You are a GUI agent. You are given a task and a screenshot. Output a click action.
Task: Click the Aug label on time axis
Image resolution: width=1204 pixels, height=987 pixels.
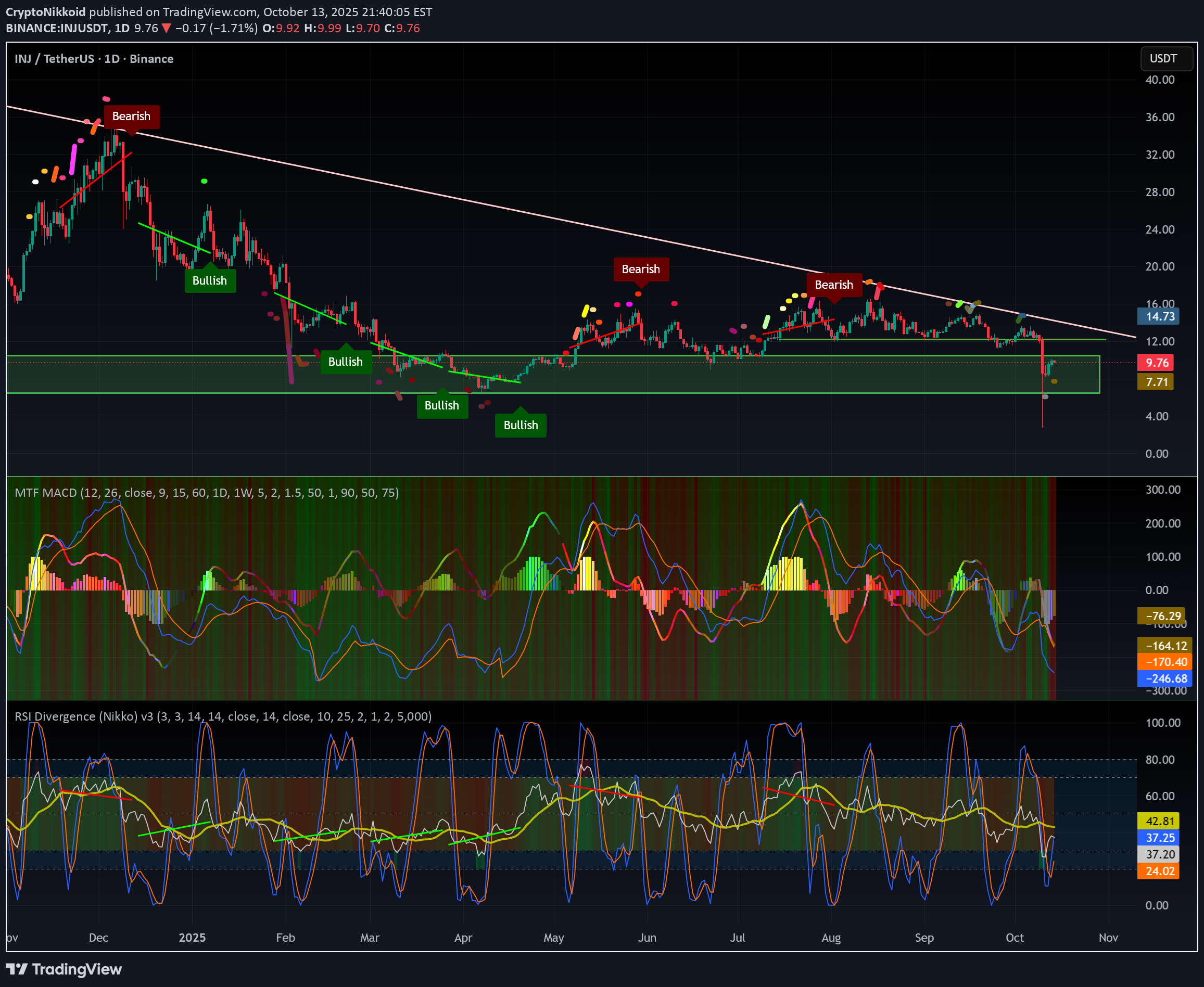coord(831,938)
